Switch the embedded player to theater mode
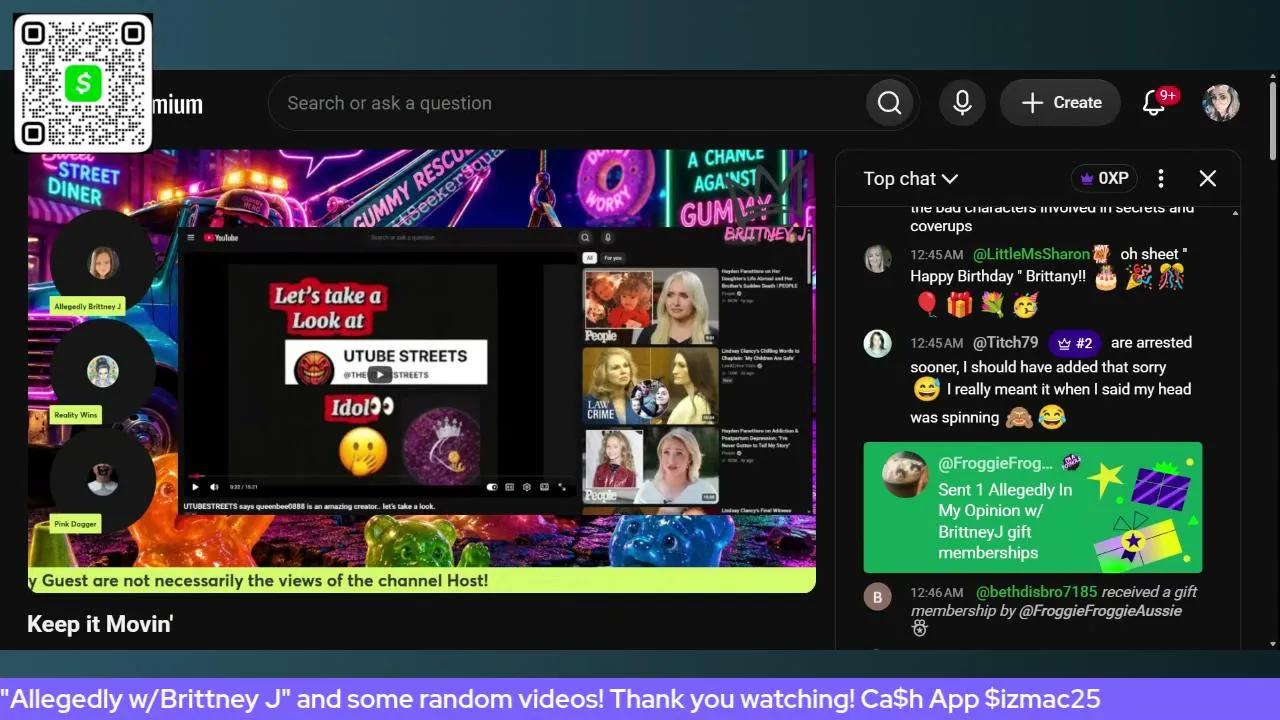Screen dimensions: 1280x720 (x=544, y=487)
